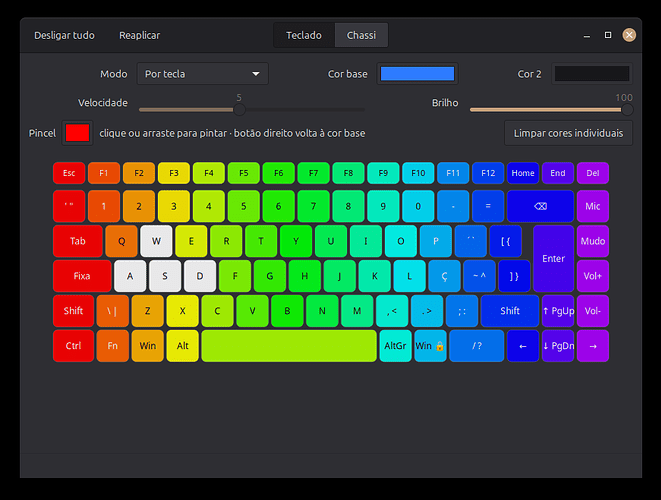
Task: Paint the left arrow key
Action: (x=523, y=346)
